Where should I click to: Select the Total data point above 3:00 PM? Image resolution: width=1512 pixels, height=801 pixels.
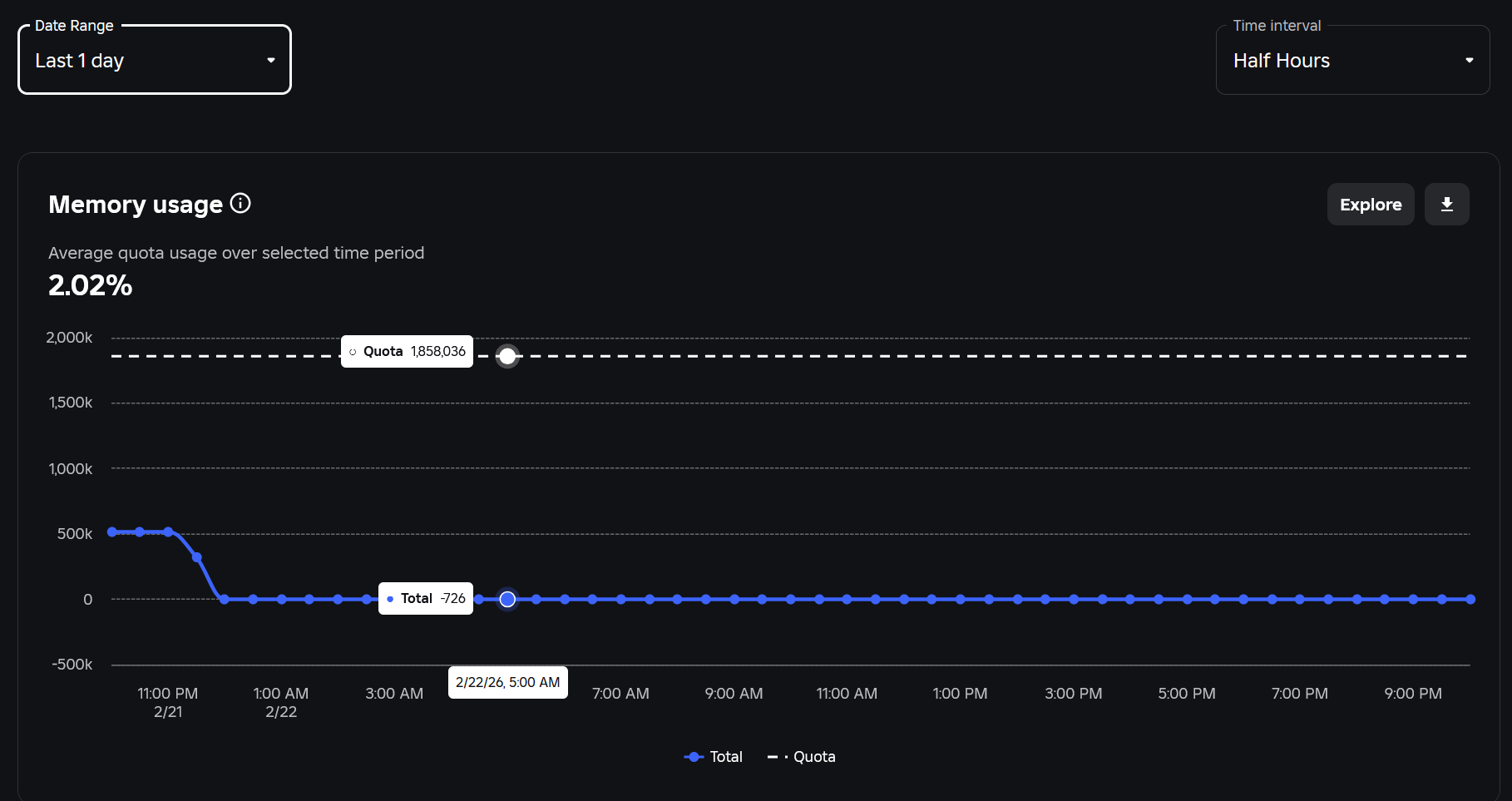[x=1074, y=599]
